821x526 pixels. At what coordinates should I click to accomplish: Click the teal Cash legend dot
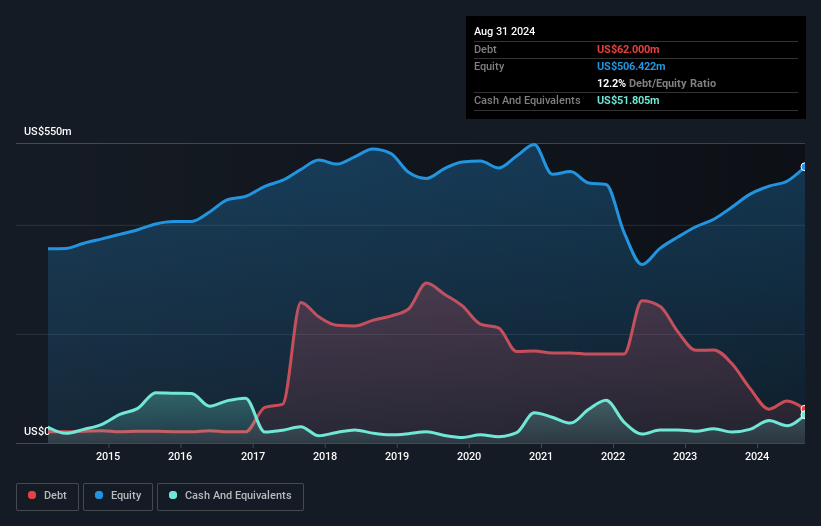[x=174, y=495]
